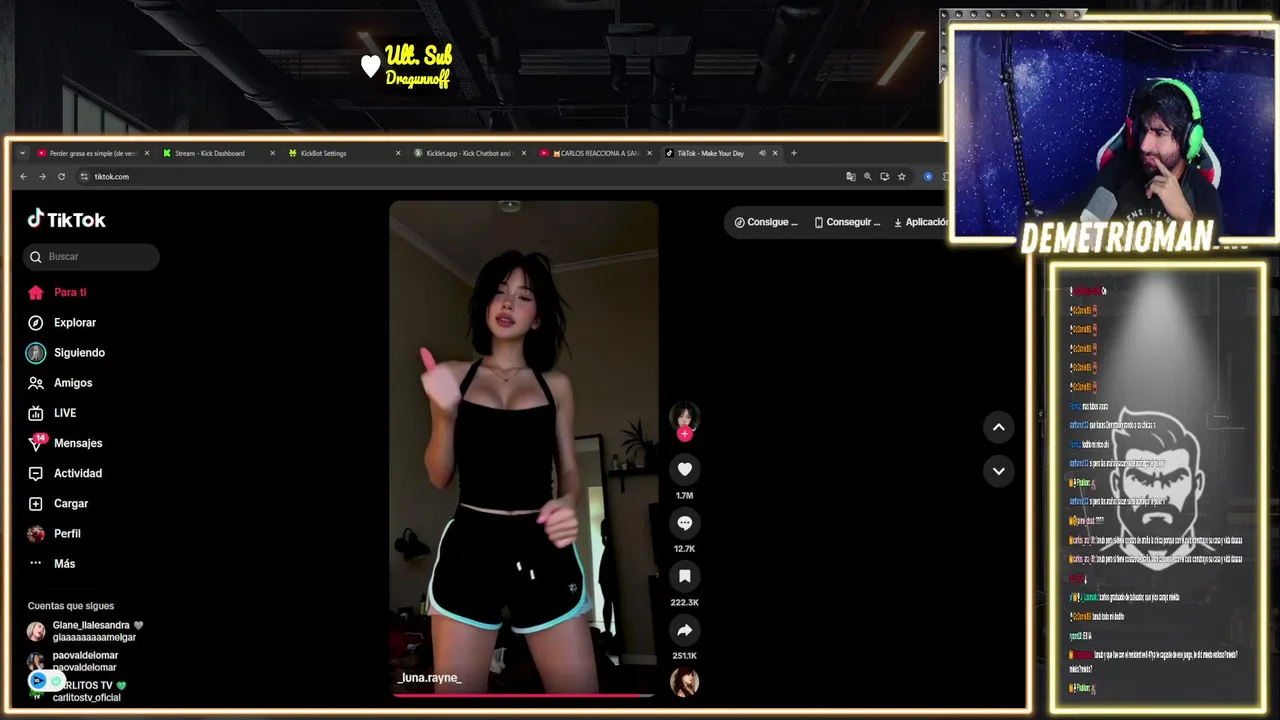
Task: Click the 12.7K comments count
Action: [x=684, y=548]
